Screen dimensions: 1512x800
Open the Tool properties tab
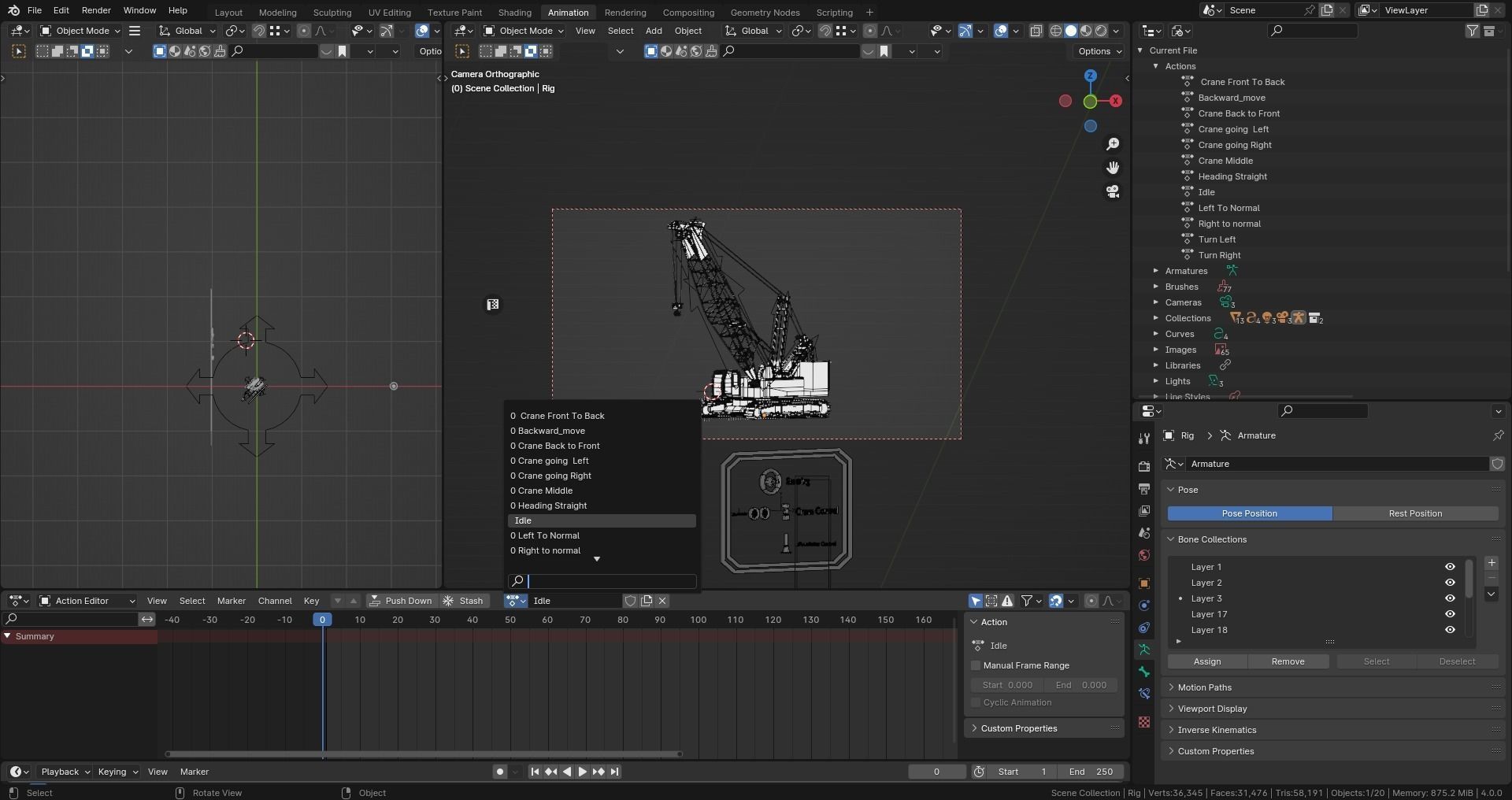click(x=1144, y=439)
